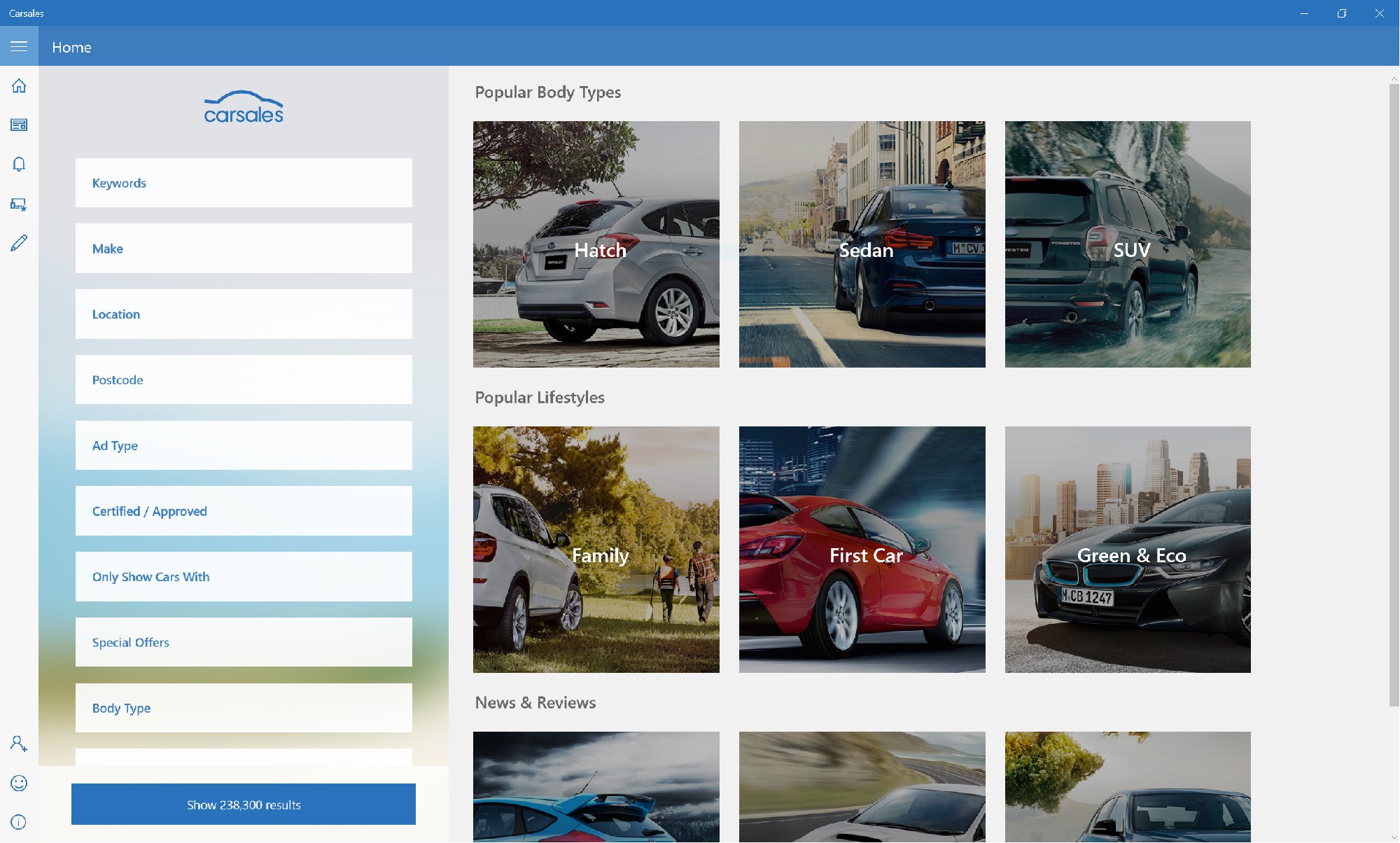Show 238,300 results
This screenshot has width=1400, height=843.
pyautogui.click(x=243, y=804)
